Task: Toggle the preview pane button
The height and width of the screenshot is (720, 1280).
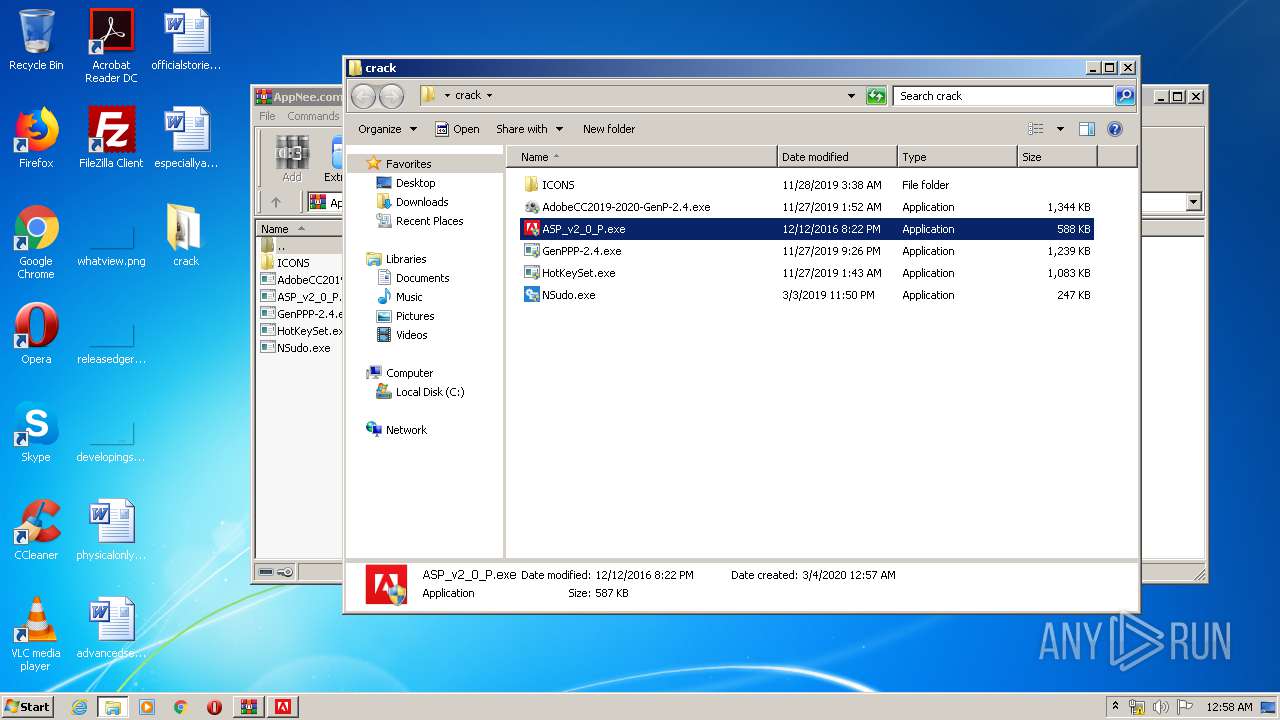Action: [1087, 129]
